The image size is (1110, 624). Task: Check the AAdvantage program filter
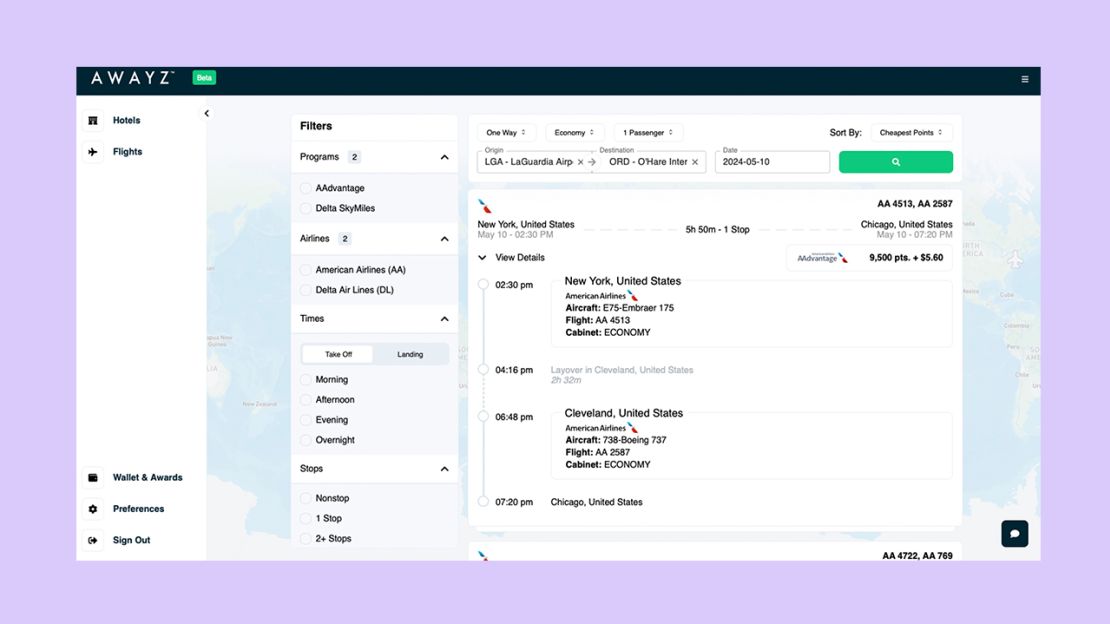tap(306, 188)
